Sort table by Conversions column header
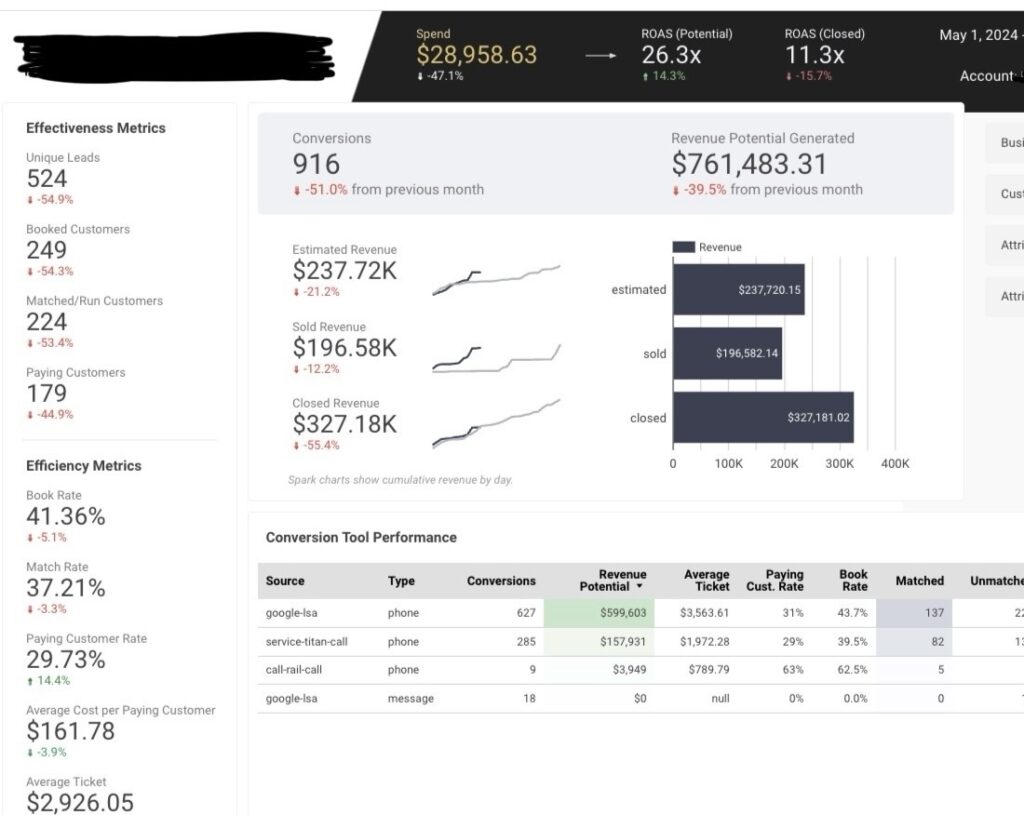 pyautogui.click(x=501, y=581)
